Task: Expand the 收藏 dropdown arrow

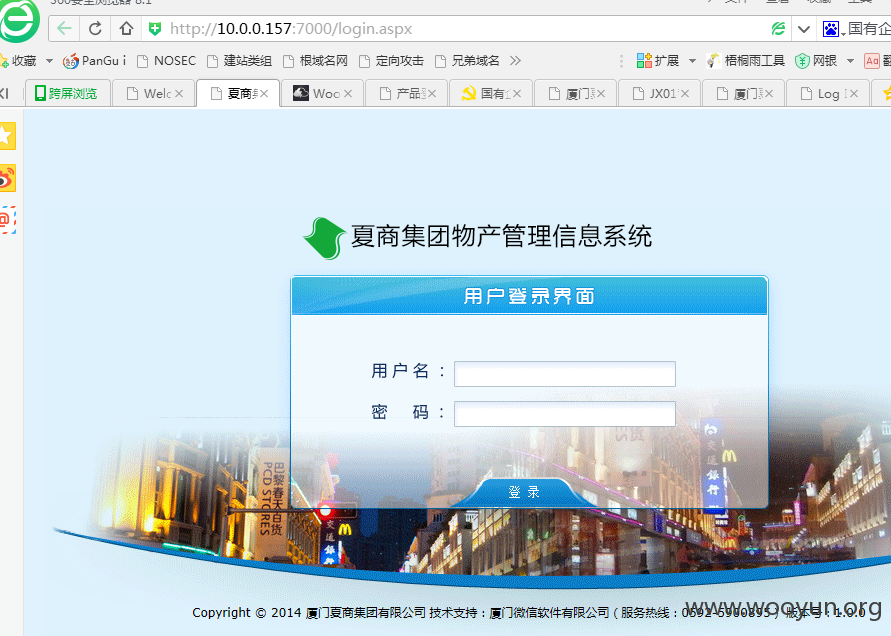Action: [x=49, y=61]
